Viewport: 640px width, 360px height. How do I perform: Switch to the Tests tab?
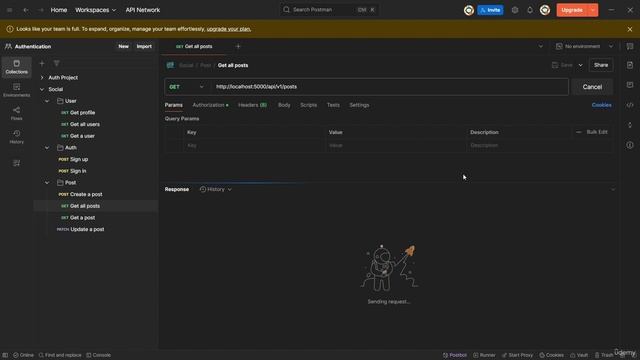coord(333,105)
